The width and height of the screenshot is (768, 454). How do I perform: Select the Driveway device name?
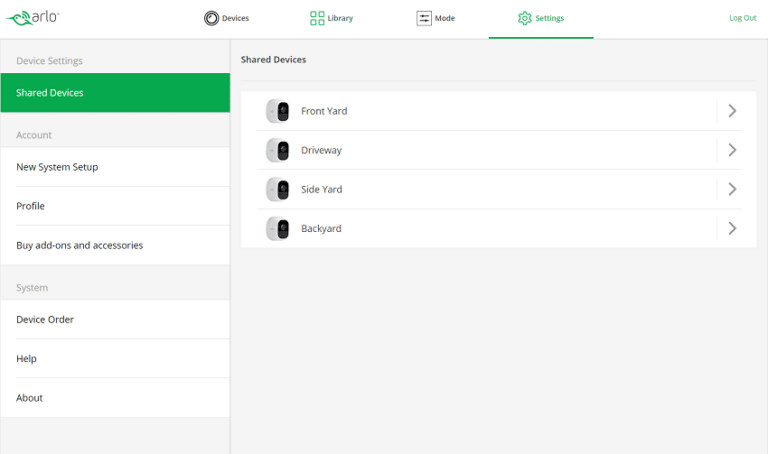click(321, 150)
